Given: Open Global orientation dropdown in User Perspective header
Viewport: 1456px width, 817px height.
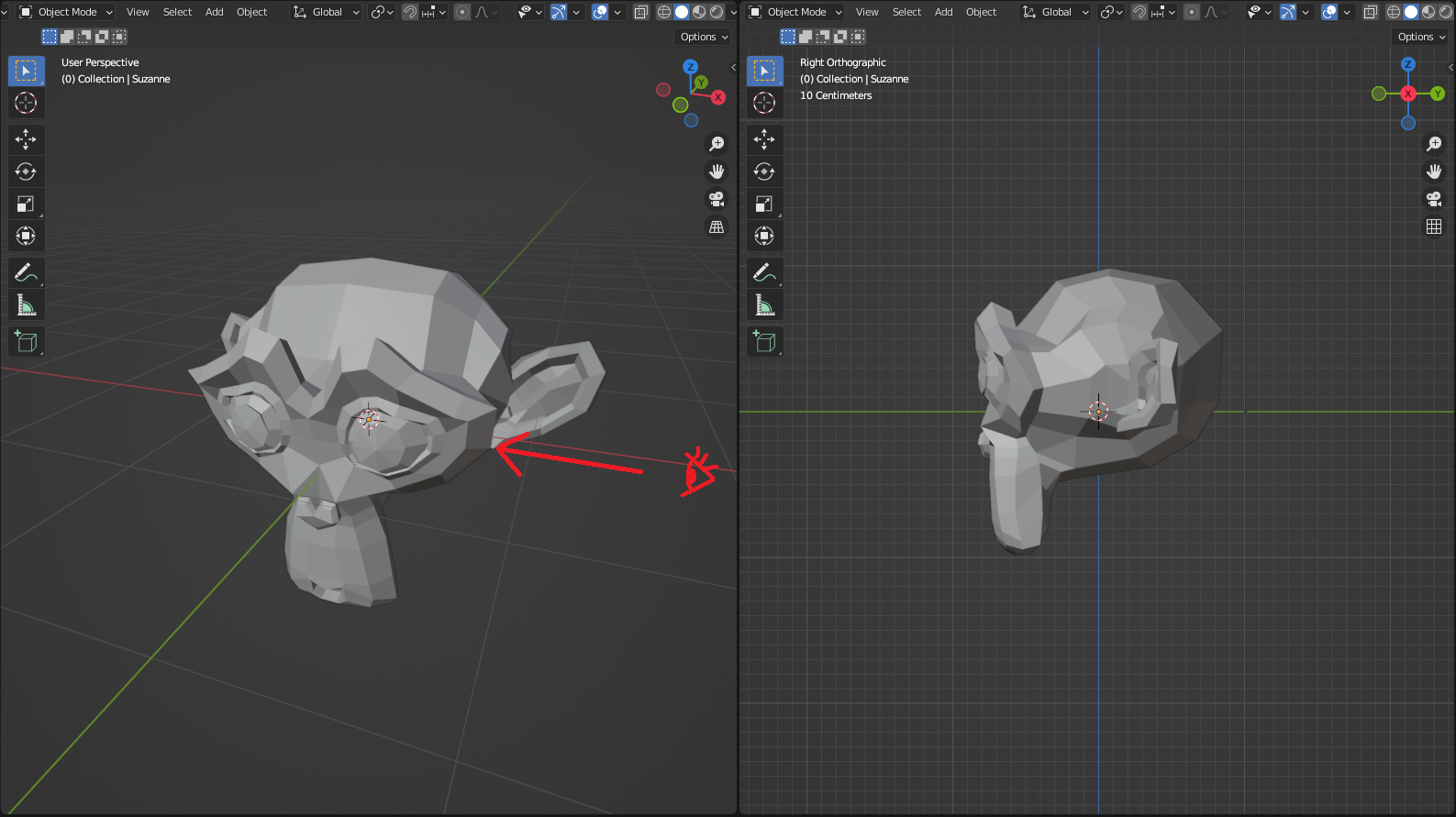Looking at the screenshot, I should [x=326, y=12].
